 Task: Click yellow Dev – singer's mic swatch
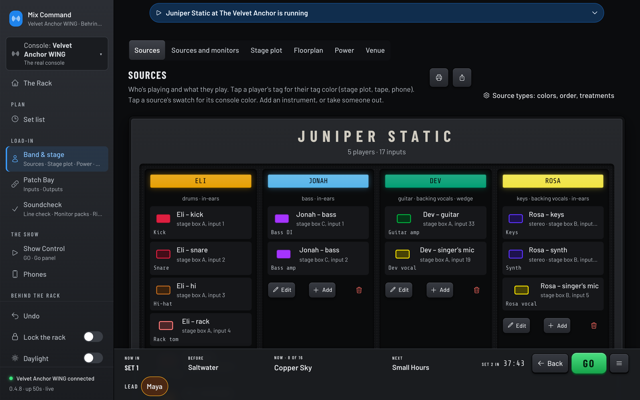(402, 254)
